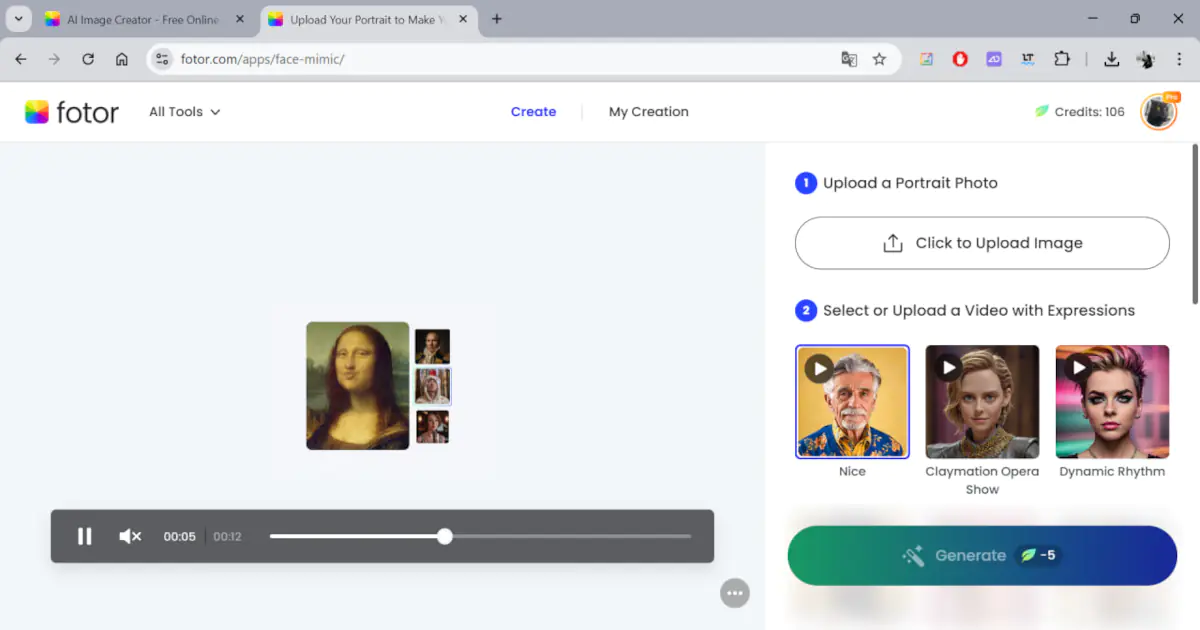Open the colorful square extension icon

tap(926, 59)
